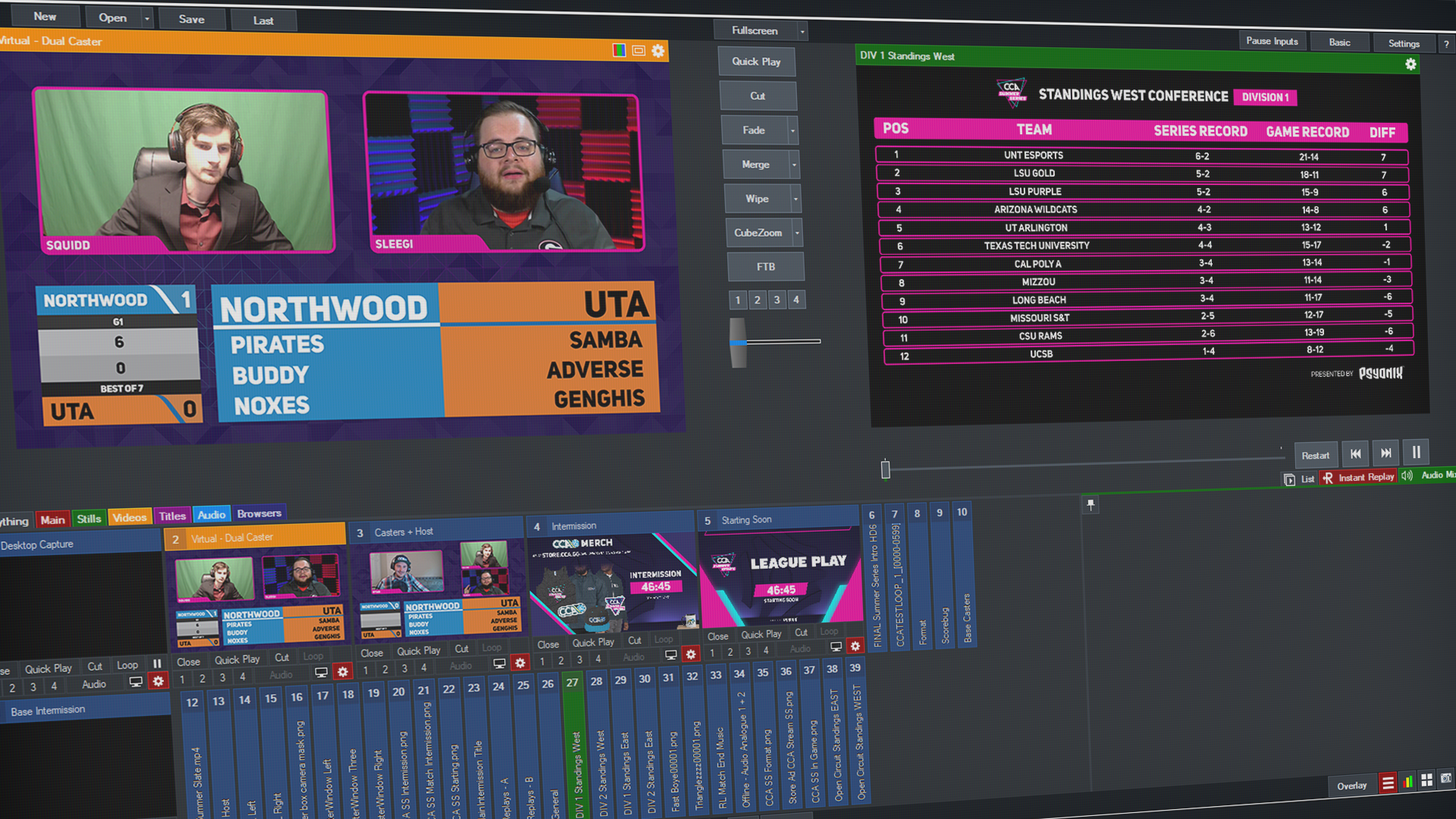Image resolution: width=1456 pixels, height=819 pixels.
Task: Open the help question mark button
Action: 1446,44
